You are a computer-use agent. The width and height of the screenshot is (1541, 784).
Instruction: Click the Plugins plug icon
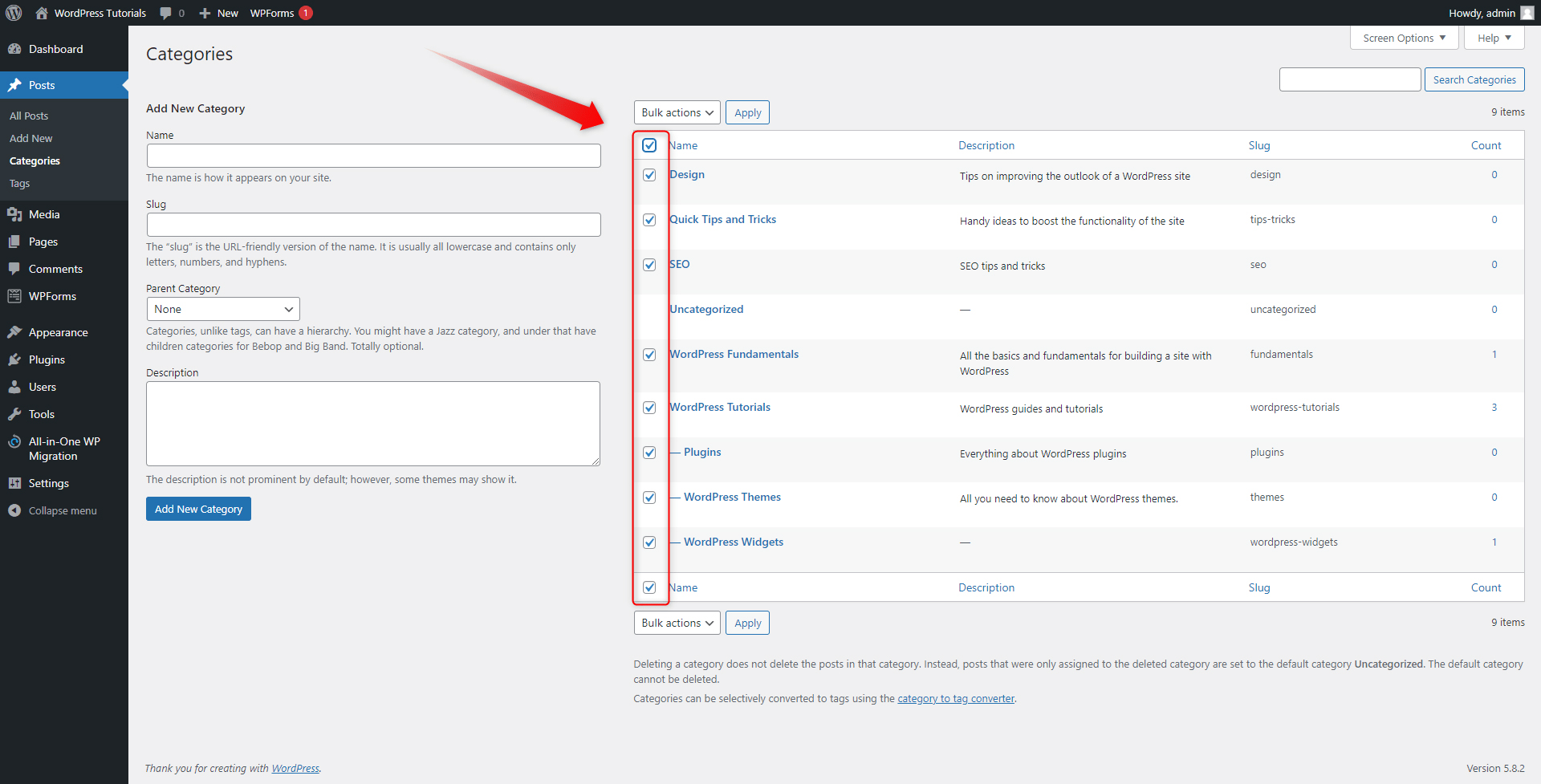(14, 360)
